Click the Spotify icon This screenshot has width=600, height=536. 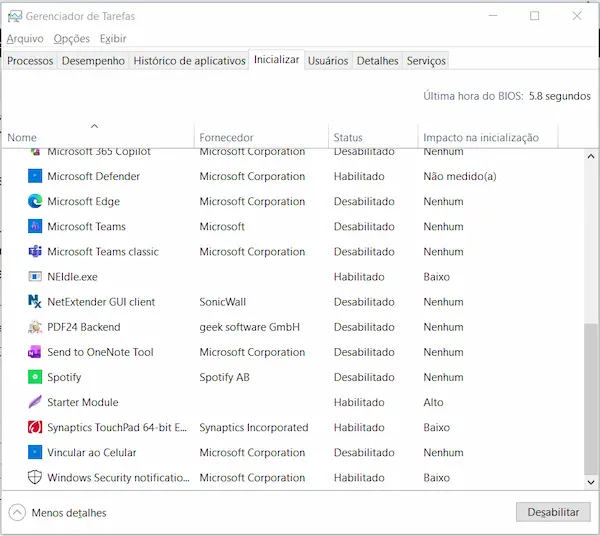35,377
